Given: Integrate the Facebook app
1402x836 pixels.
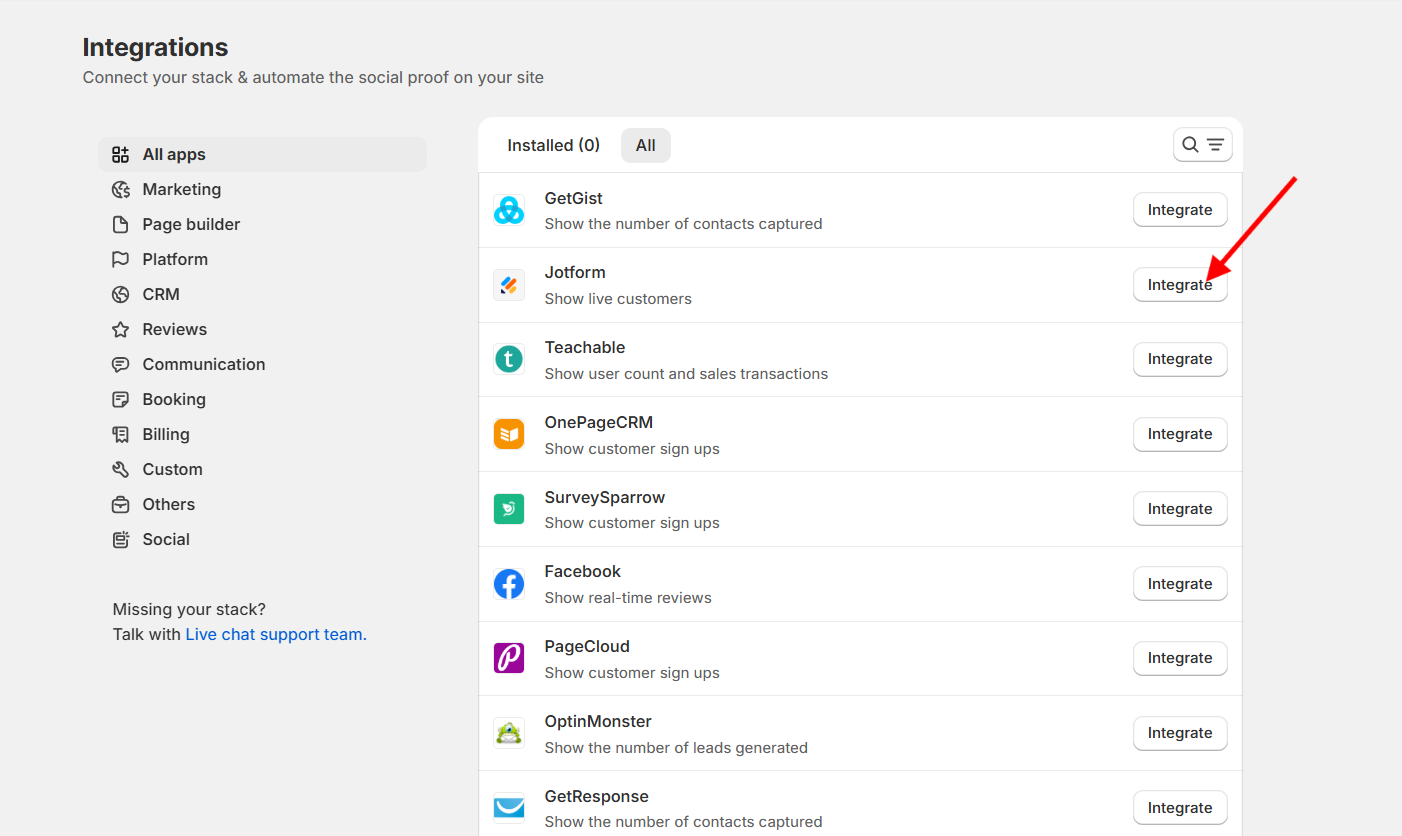Looking at the screenshot, I should (1180, 584).
